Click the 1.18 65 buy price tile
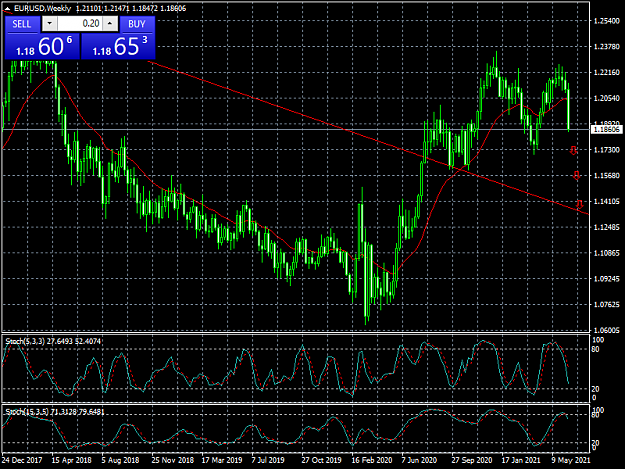625x469 pixels. click(x=118, y=46)
